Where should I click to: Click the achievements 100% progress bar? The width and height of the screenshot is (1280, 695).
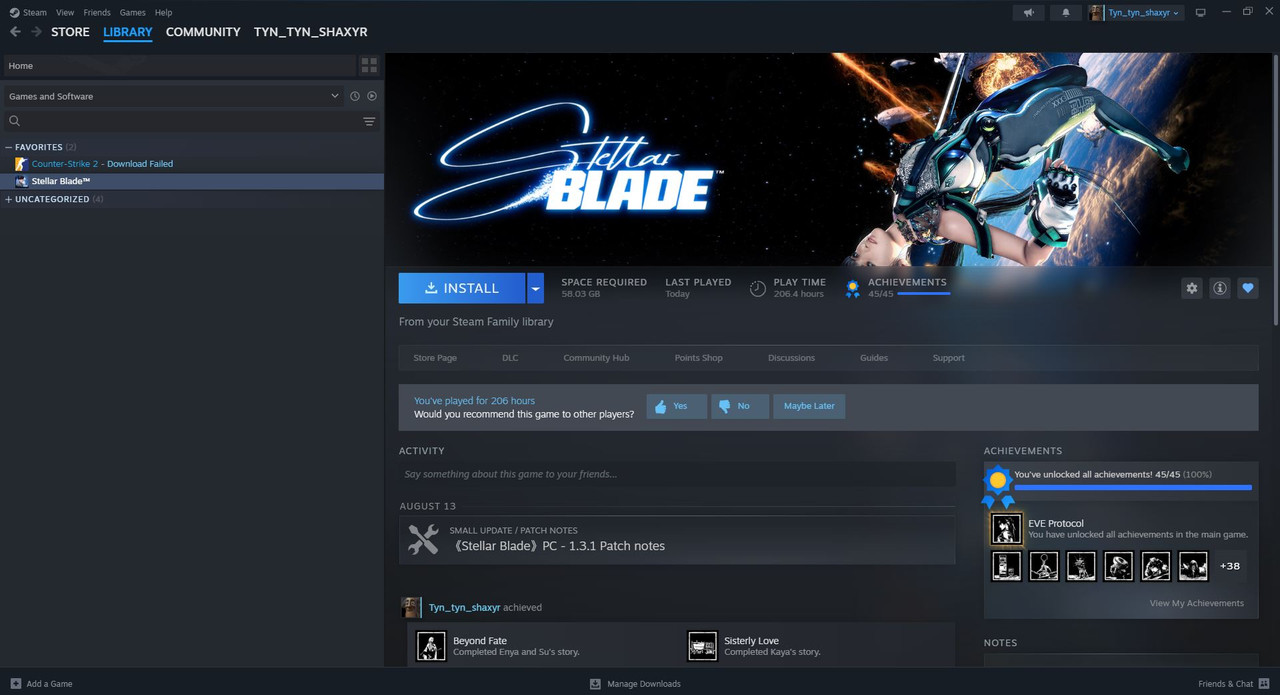pos(1133,487)
